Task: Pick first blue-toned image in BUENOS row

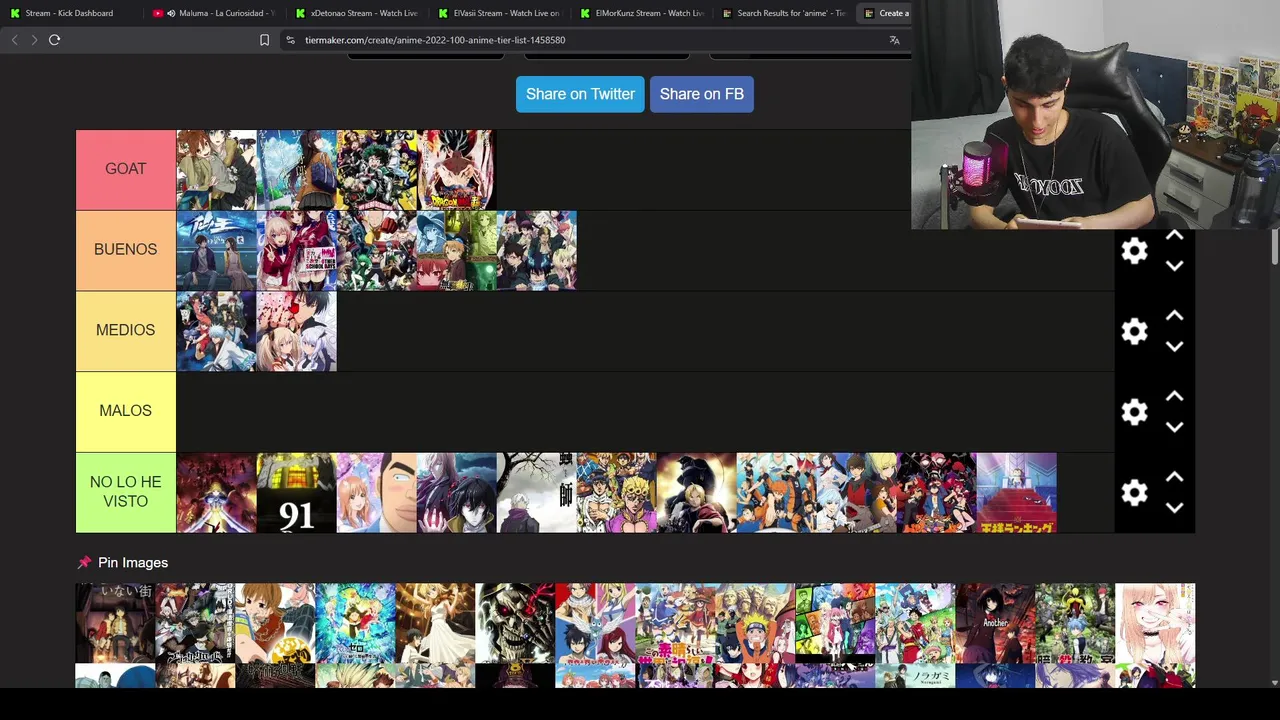Action: coord(217,250)
